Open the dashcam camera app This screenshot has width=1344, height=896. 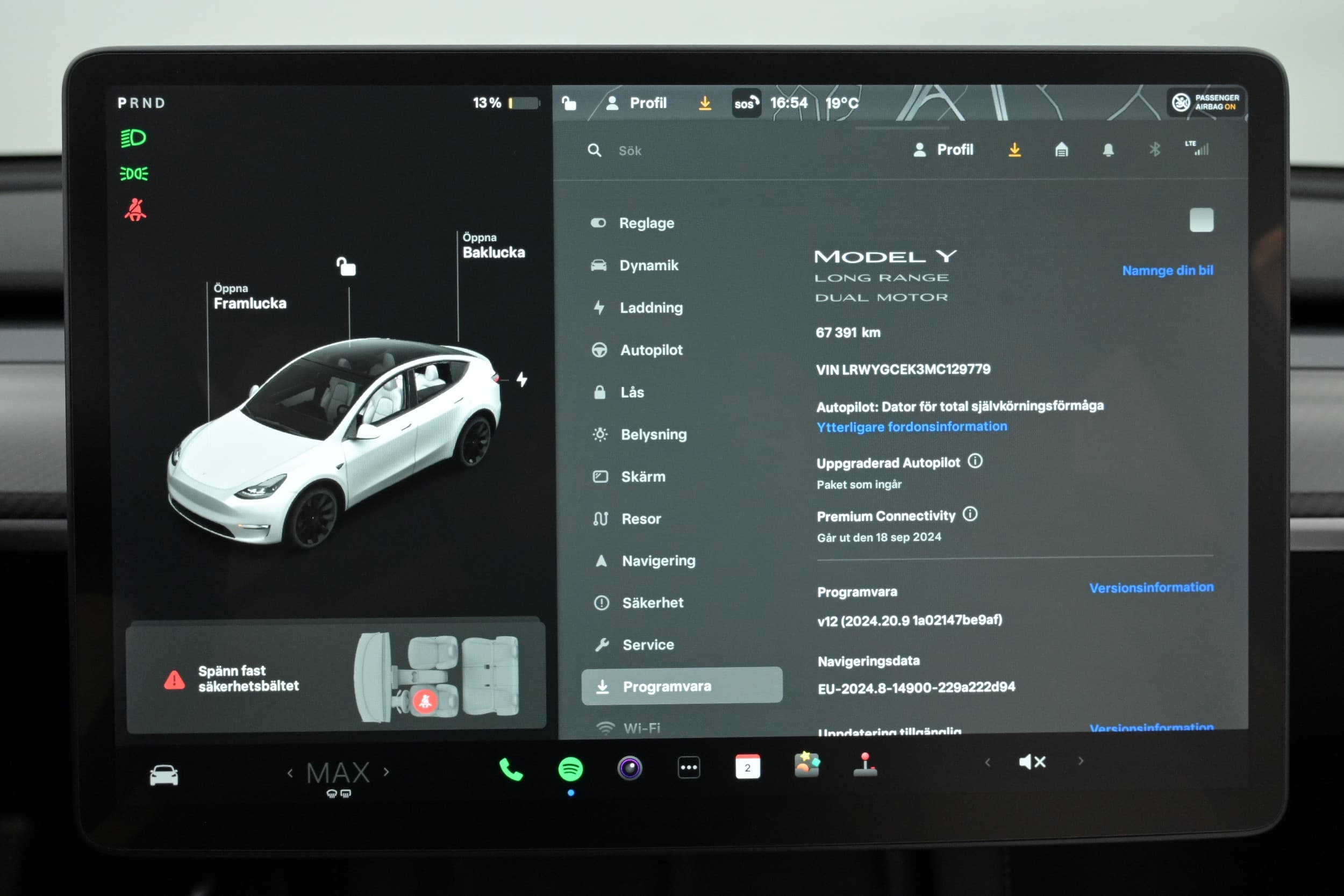tap(630, 768)
